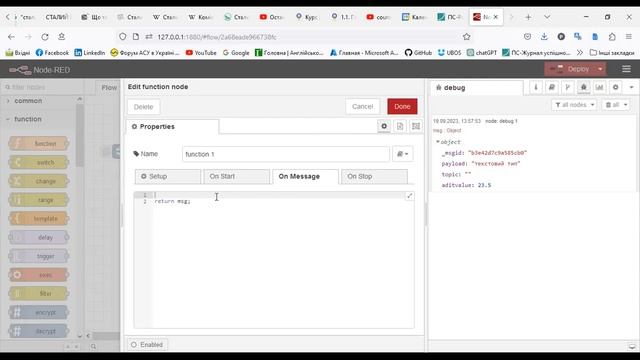Select the delay palette node
Image resolution: width=640 pixels, height=360 pixels.
(x=39, y=238)
